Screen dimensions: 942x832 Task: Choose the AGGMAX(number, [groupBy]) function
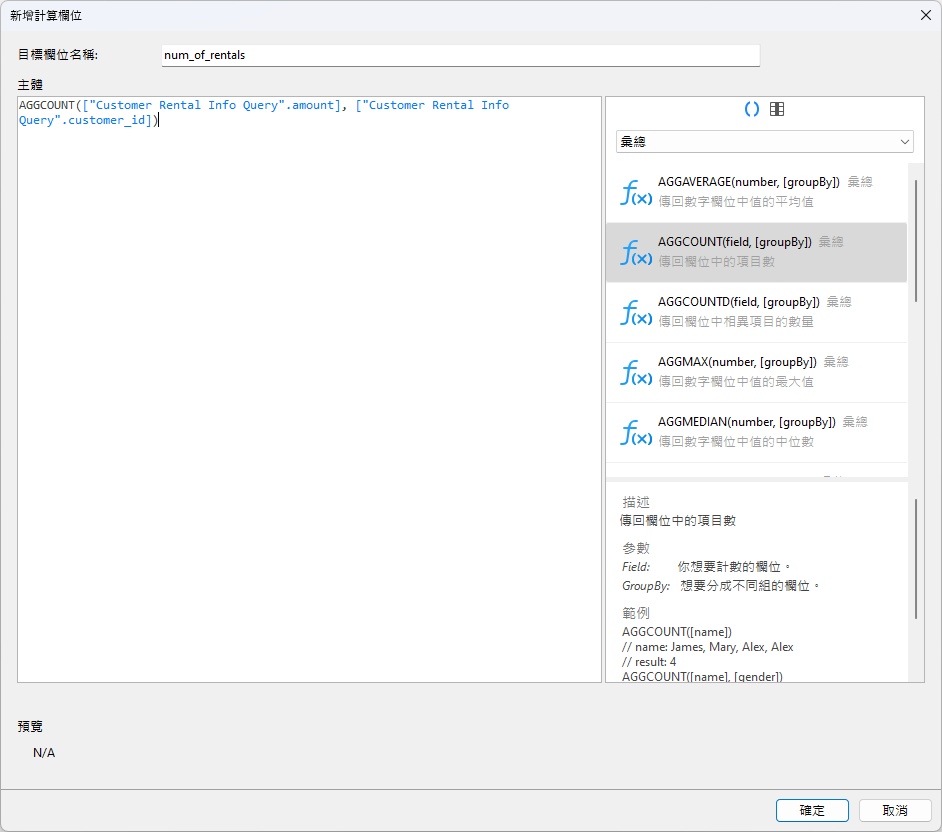736,362
